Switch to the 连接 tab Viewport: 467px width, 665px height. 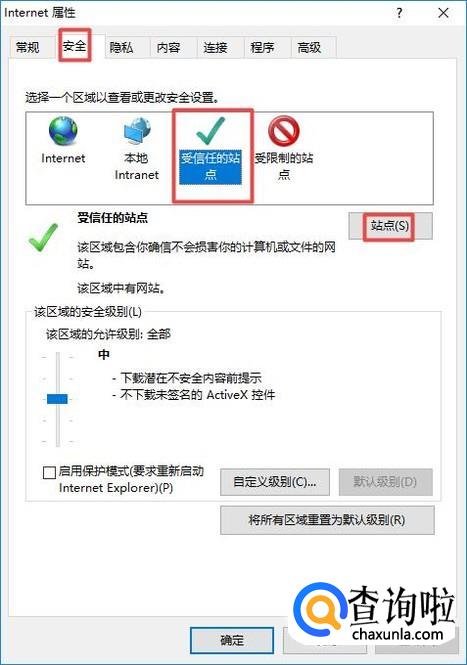coord(215,47)
